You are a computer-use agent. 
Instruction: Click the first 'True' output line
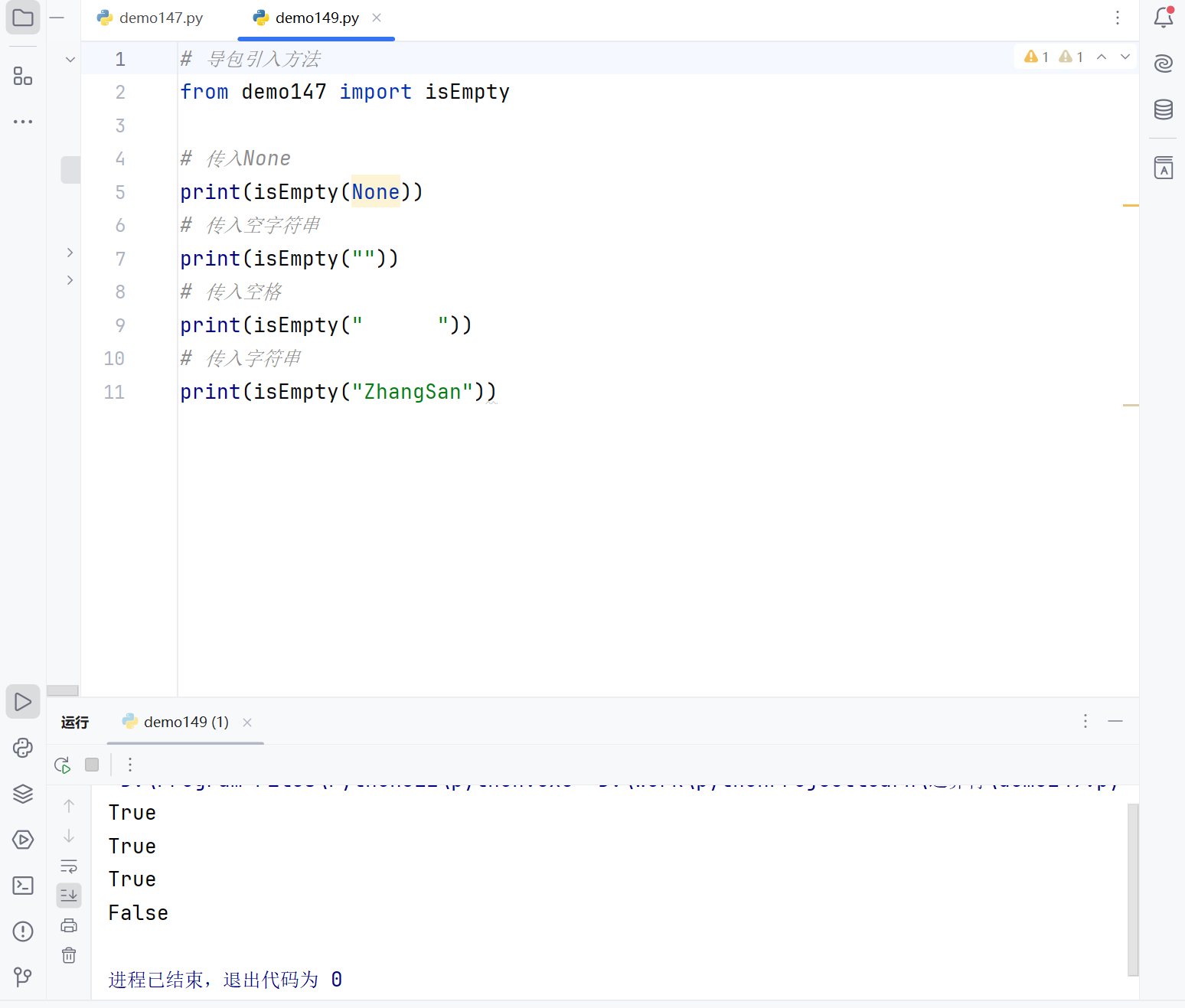[132, 812]
